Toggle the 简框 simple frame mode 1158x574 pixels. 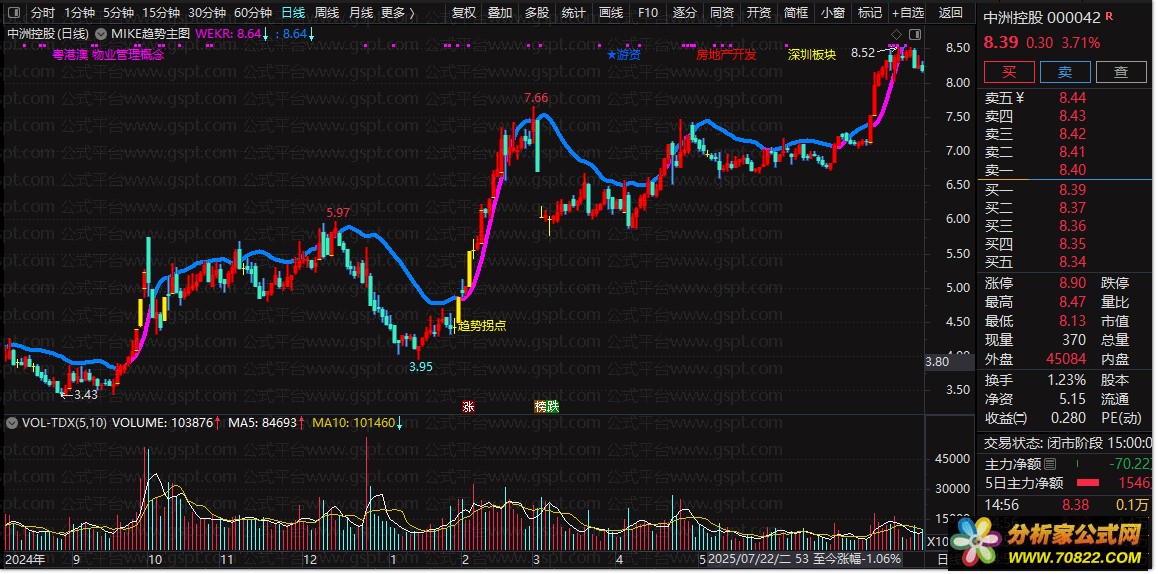point(795,13)
